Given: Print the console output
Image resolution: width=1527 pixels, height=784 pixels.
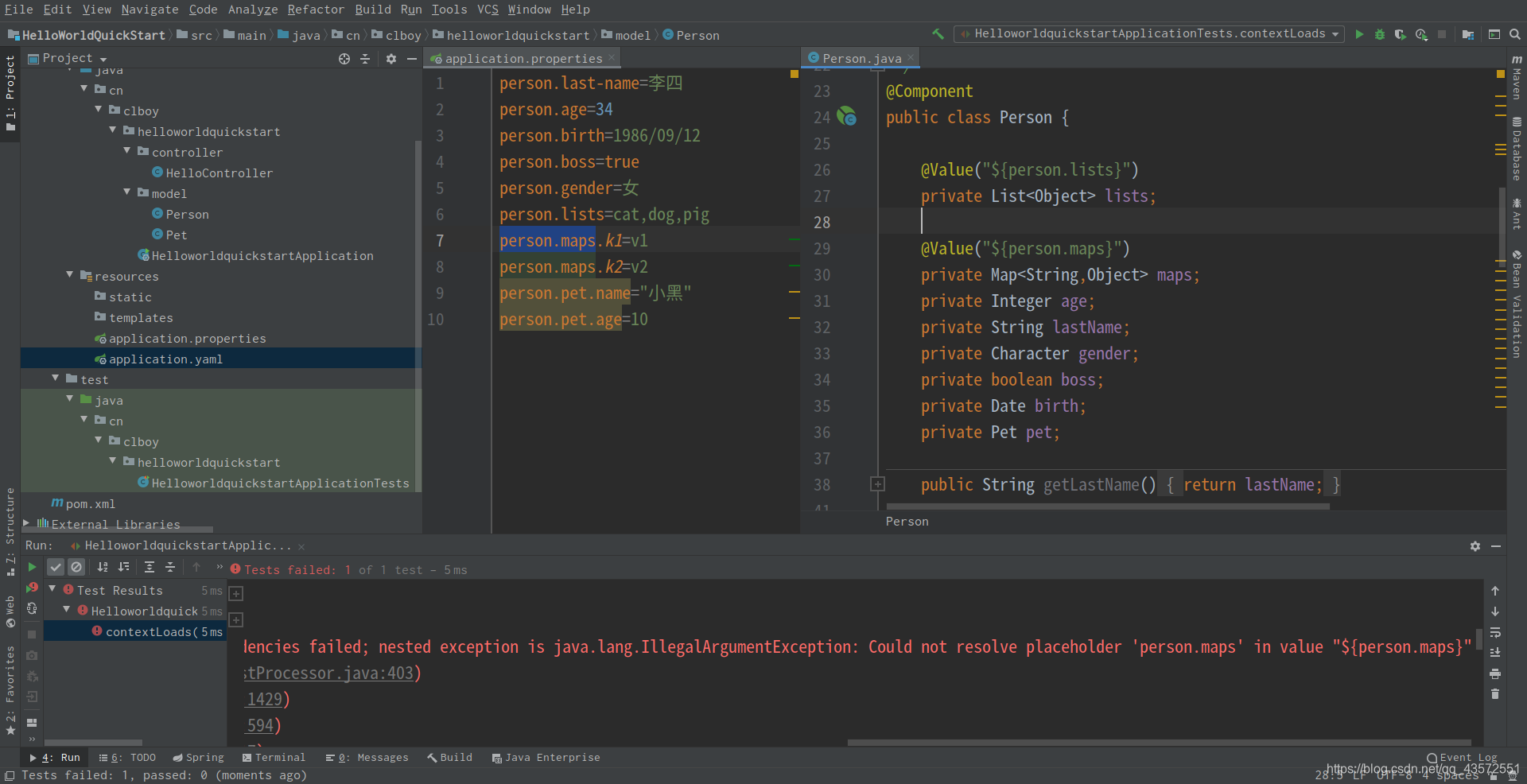Looking at the screenshot, I should tap(1495, 673).
